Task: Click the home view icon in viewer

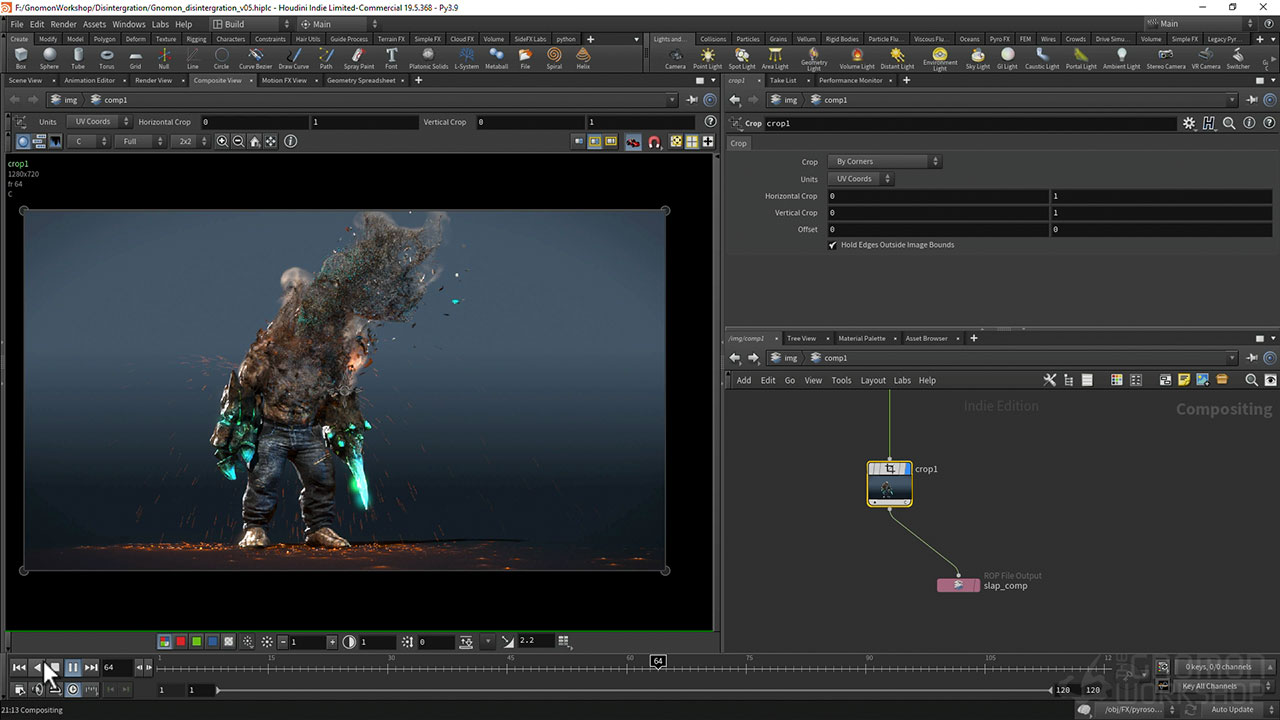Action: pyautogui.click(x=255, y=142)
